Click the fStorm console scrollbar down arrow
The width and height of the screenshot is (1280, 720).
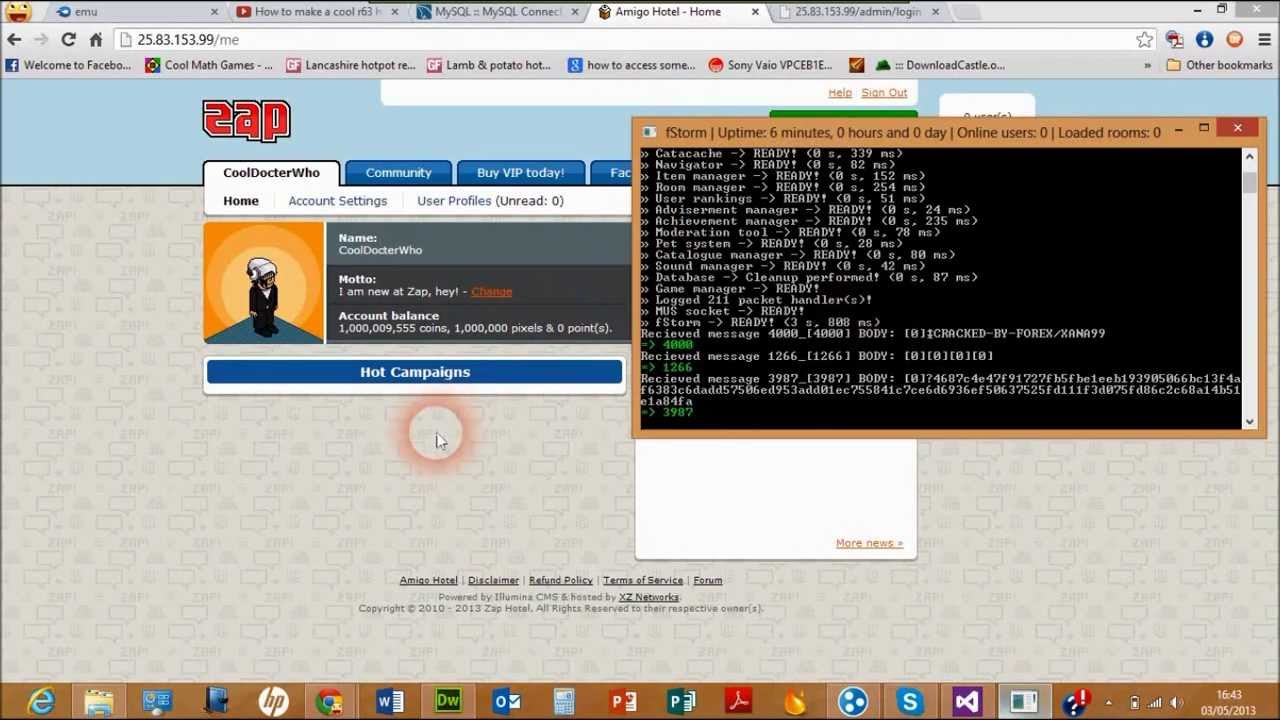click(1249, 422)
